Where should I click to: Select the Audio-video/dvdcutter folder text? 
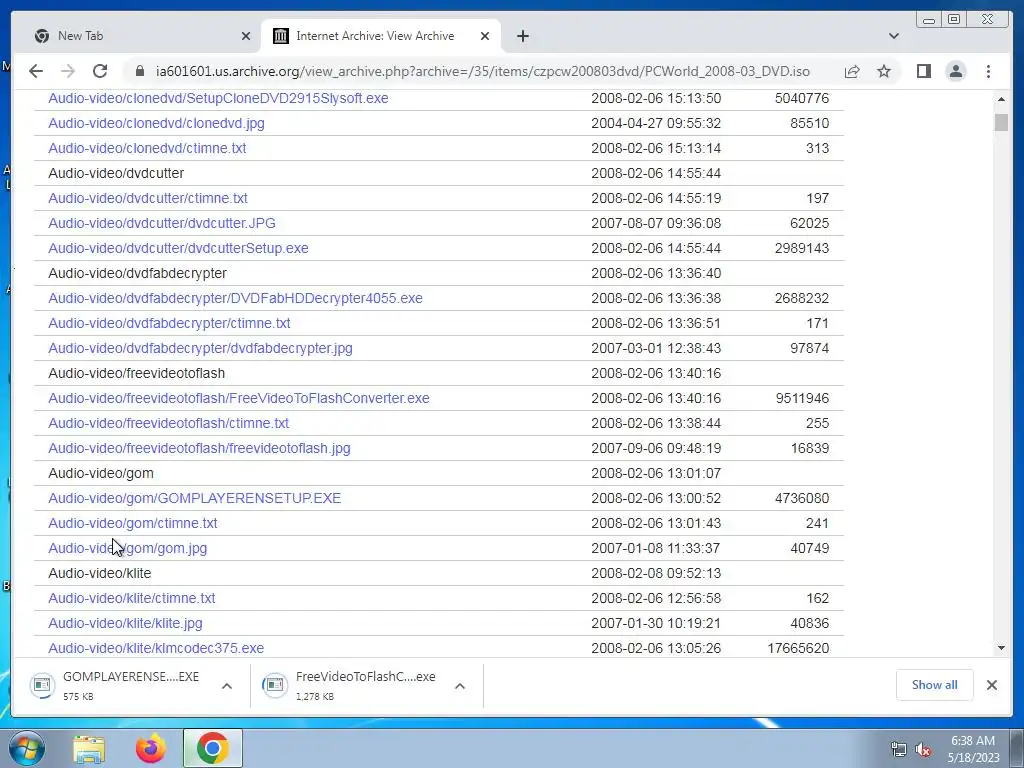116,173
